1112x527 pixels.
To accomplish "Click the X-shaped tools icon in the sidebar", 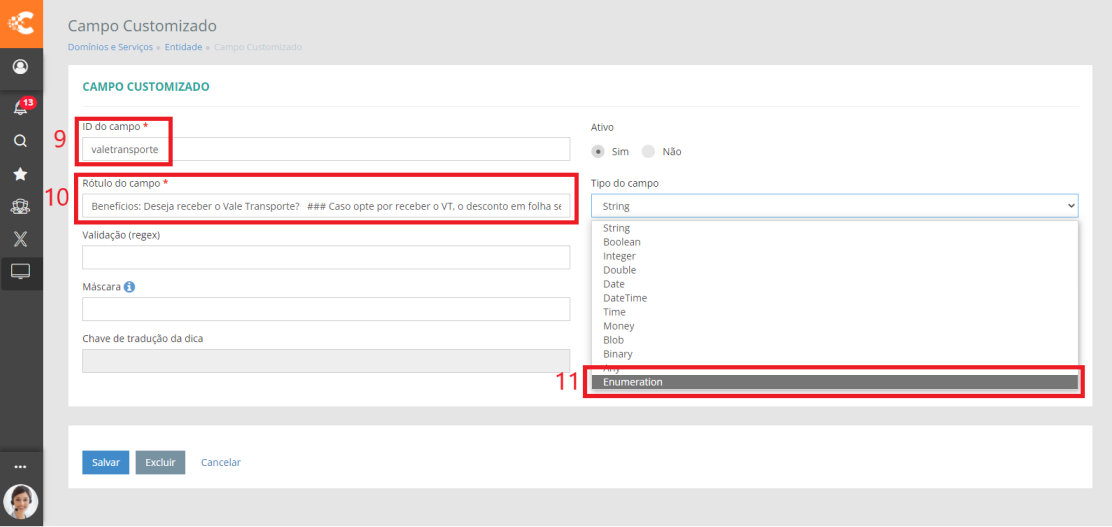I will 20,240.
